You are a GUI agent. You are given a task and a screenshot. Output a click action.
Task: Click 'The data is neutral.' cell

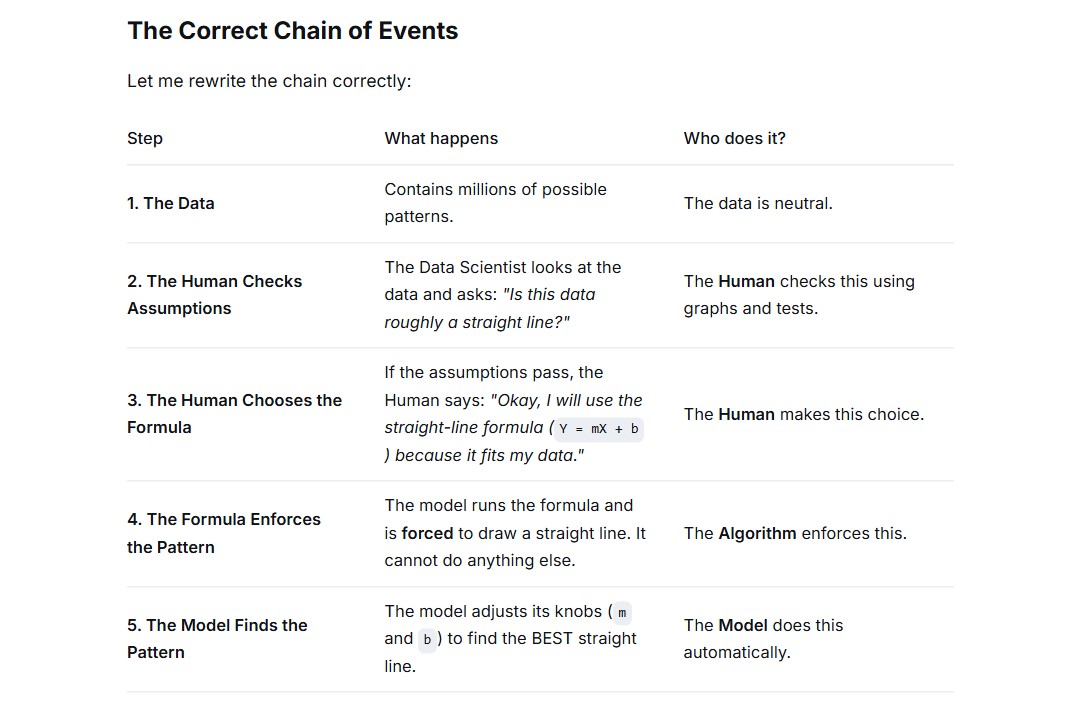[x=758, y=203]
